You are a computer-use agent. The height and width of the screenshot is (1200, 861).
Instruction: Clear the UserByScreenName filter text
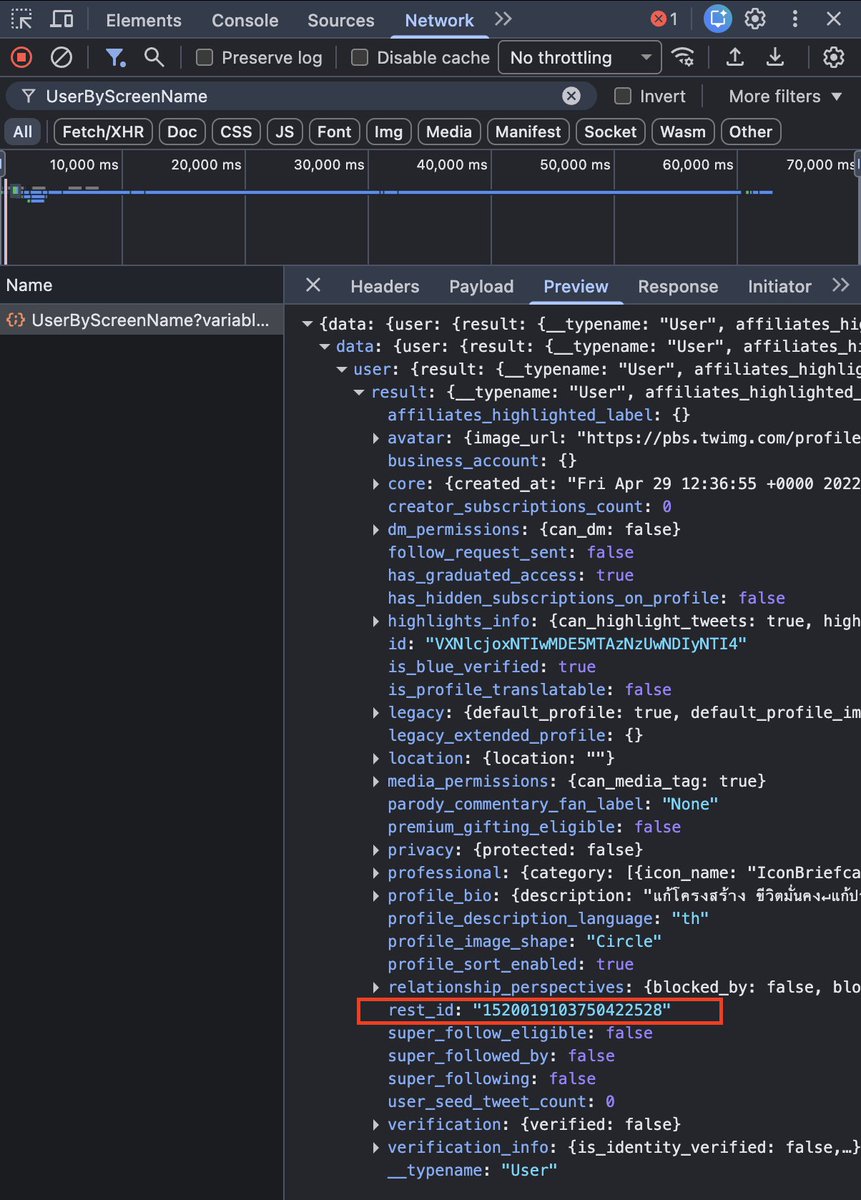[571, 96]
